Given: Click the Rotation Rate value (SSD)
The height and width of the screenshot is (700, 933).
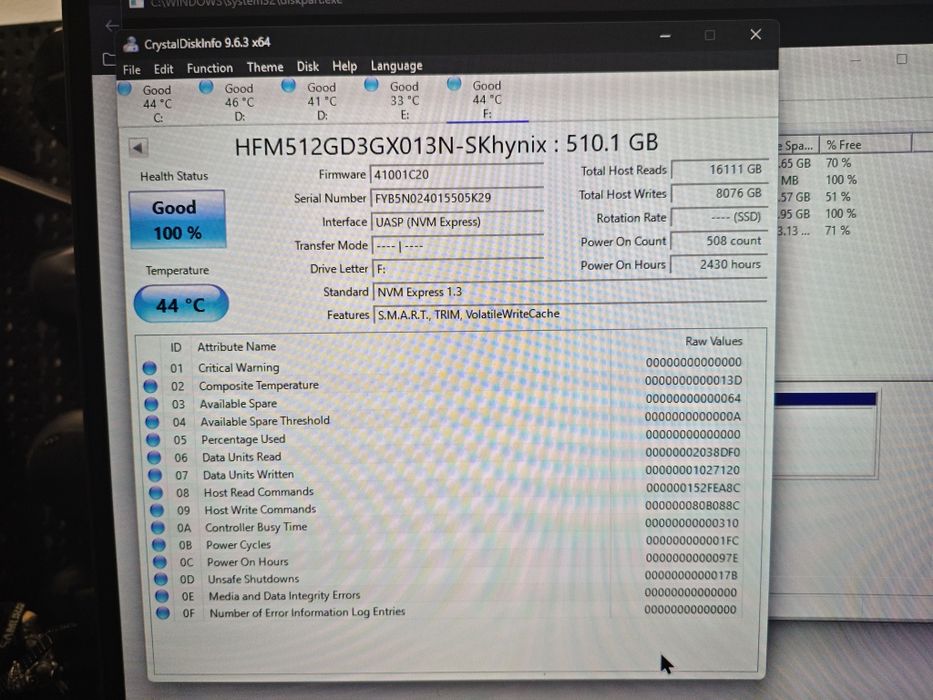Looking at the screenshot, I should 719,217.
